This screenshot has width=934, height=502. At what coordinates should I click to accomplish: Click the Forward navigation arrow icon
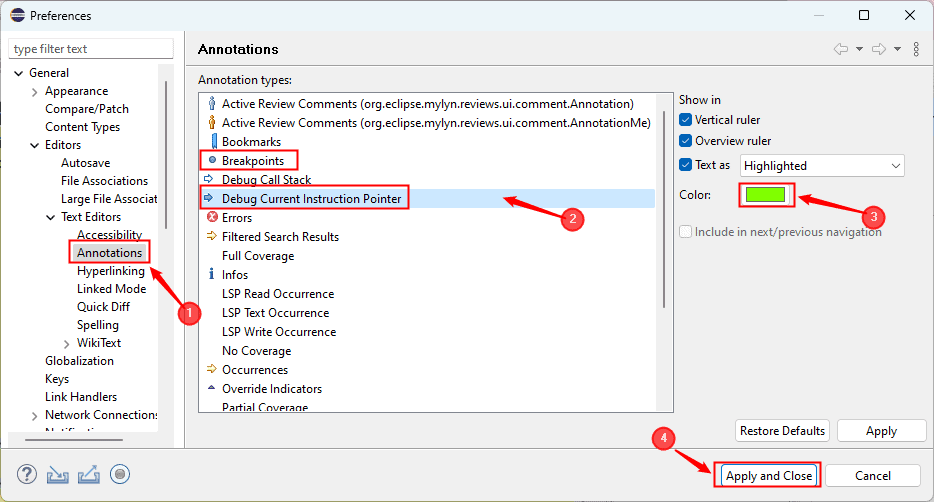879,49
